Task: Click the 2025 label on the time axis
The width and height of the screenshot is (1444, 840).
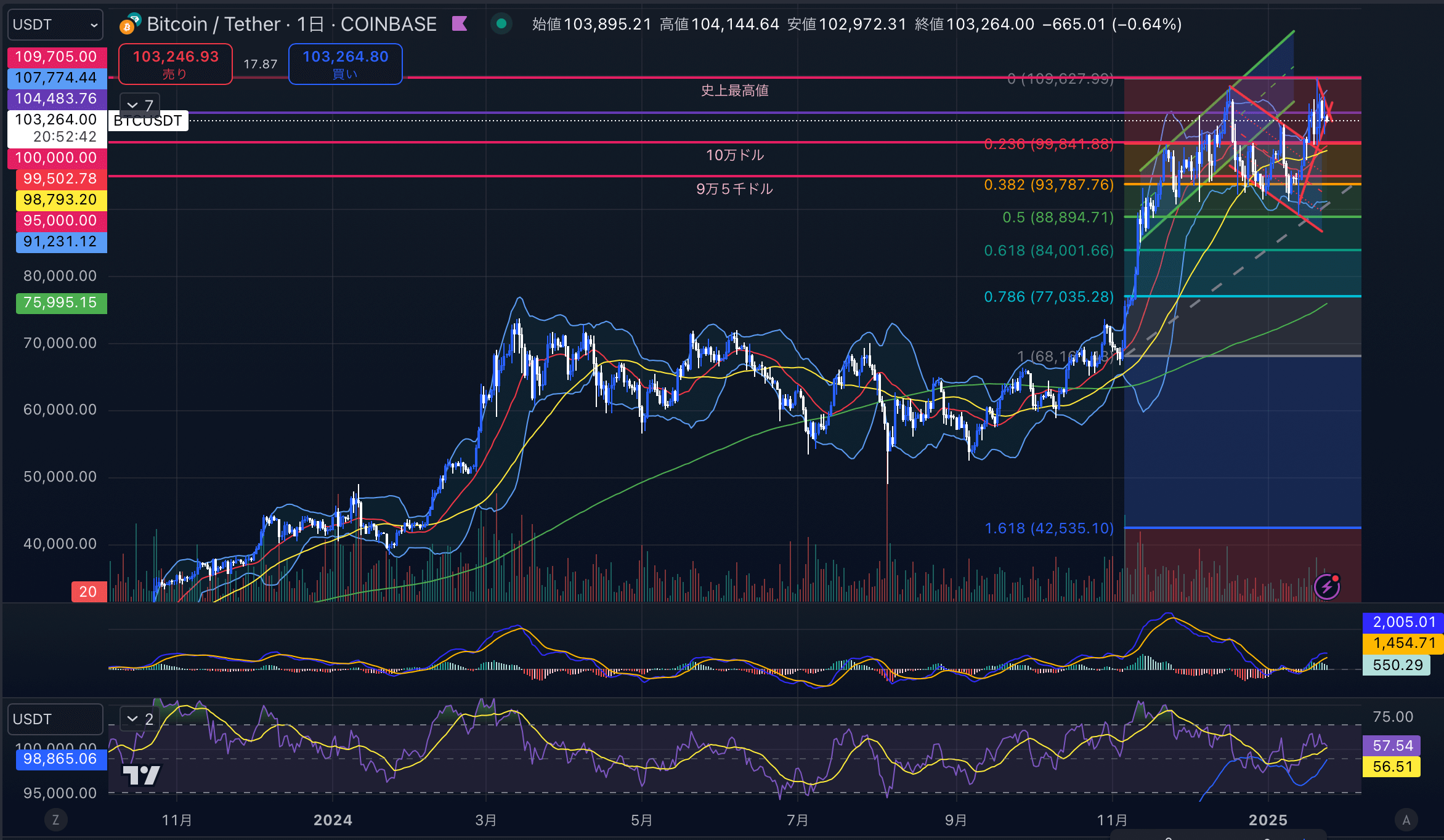Action: coord(1268,820)
